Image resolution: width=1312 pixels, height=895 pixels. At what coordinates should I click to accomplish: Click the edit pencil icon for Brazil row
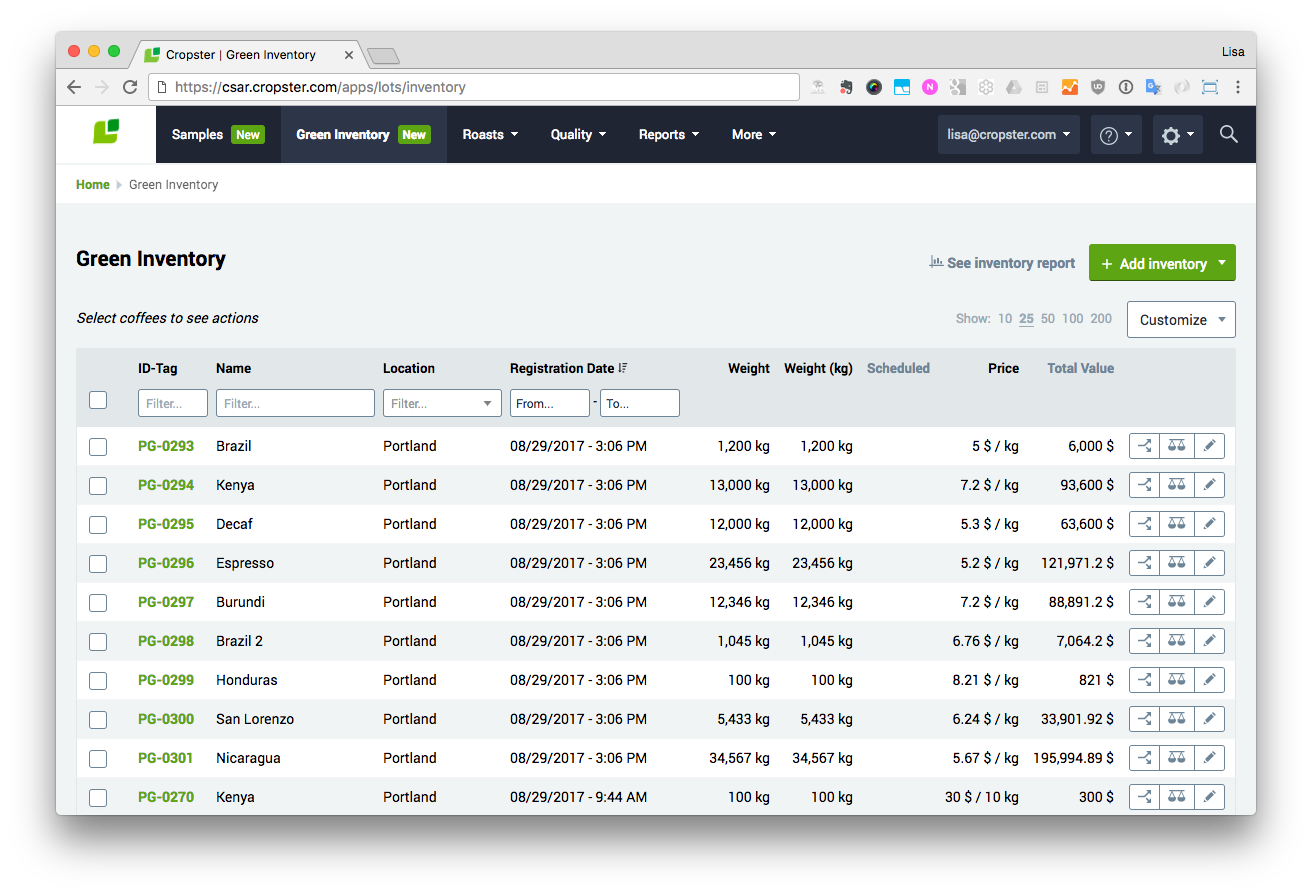pyautogui.click(x=1209, y=446)
